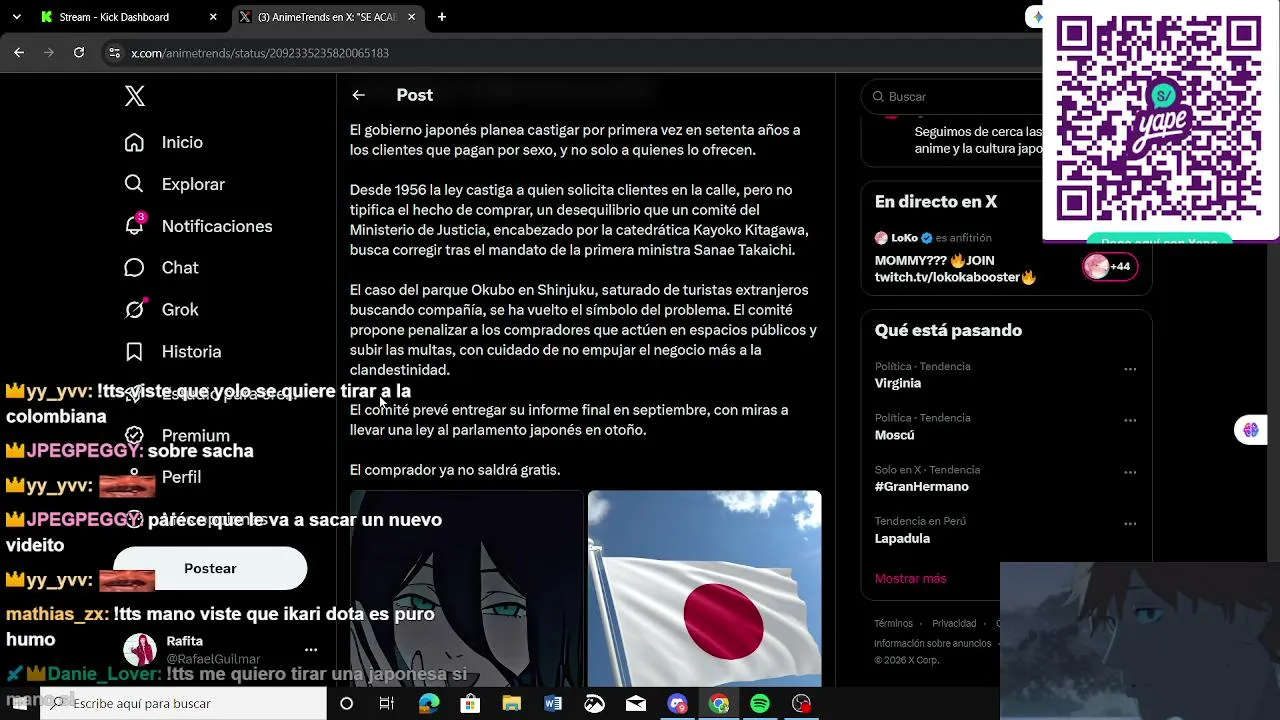Open the Mail app from the taskbar
1280x720 pixels.
pos(636,704)
